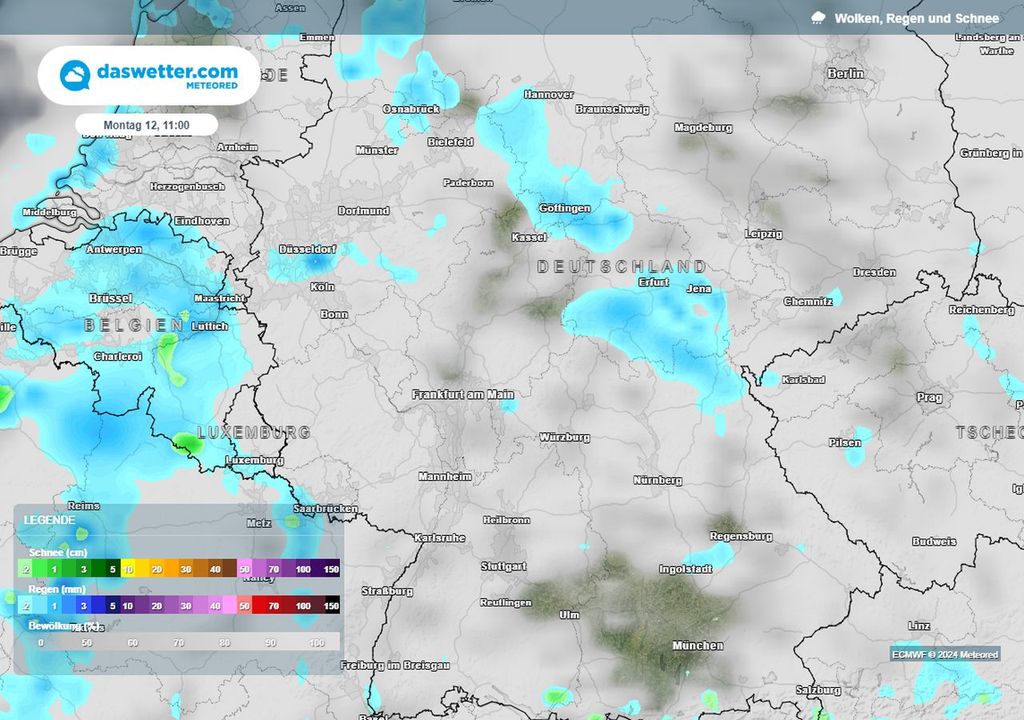Screen dimensions: 1024x720
Task: Click the DEUTSCHLAND country label
Action: pos(622,266)
